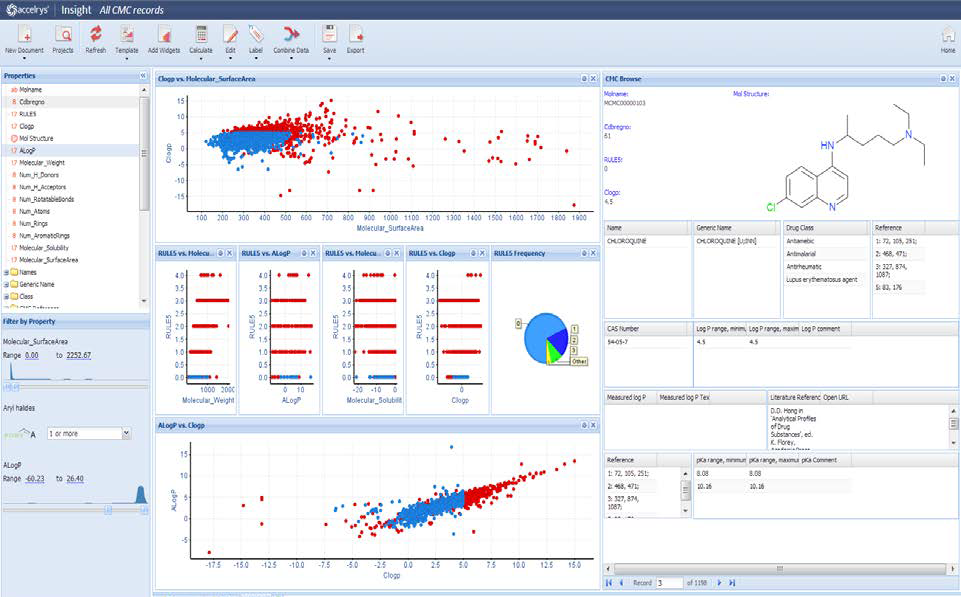Click ALogP range slider upper handle
961x597 pixels.
(x=145, y=510)
